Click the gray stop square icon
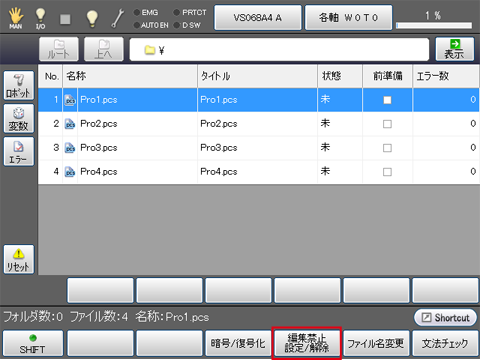The width and height of the screenshot is (480, 360). pos(65,19)
